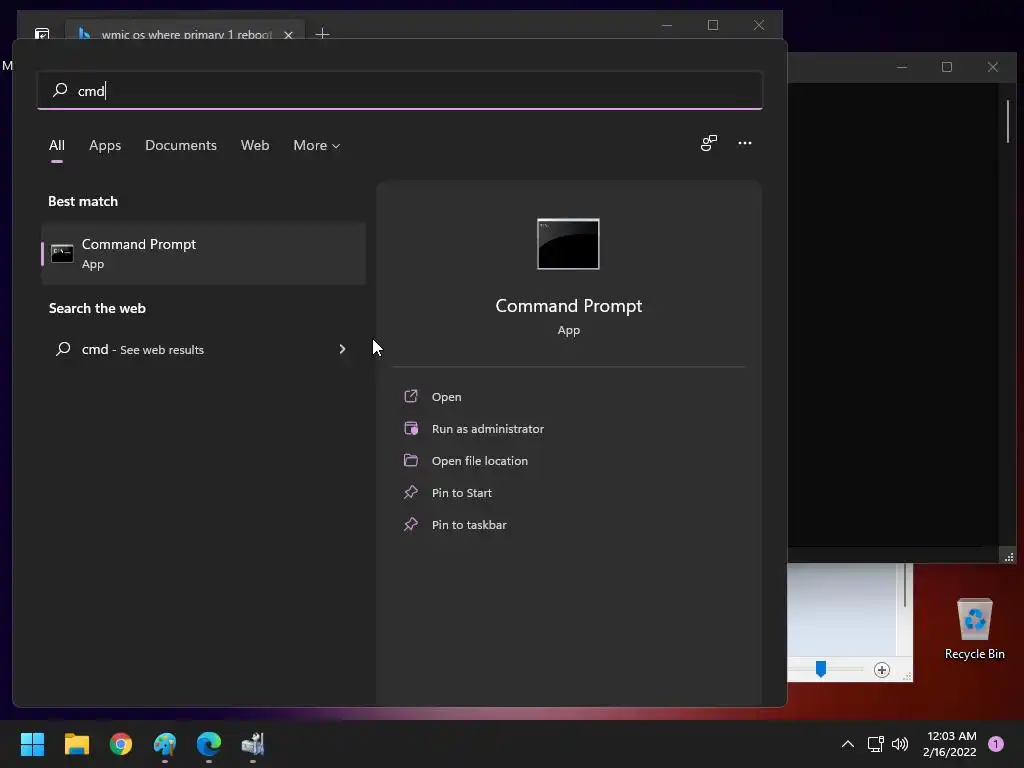
Task: Open File Explorer from taskbar
Action: point(76,744)
